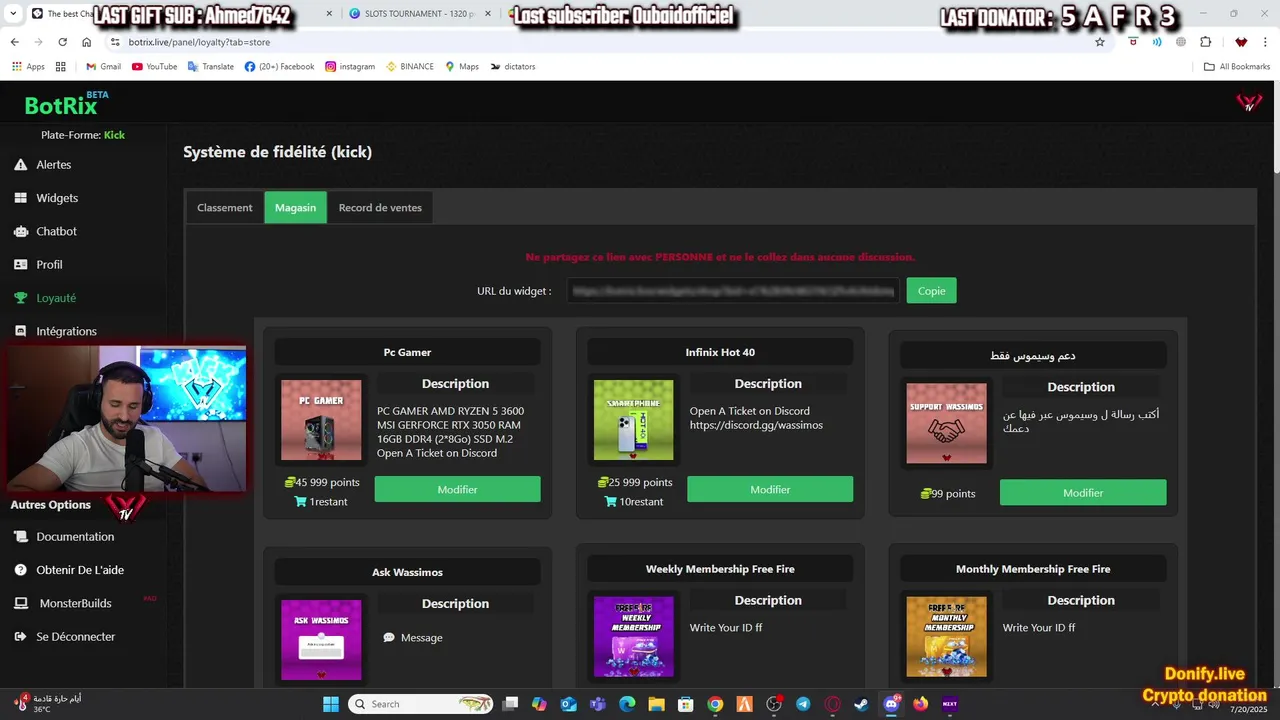Open the Gmail bookmark
This screenshot has width=1280, height=720.
(103, 67)
